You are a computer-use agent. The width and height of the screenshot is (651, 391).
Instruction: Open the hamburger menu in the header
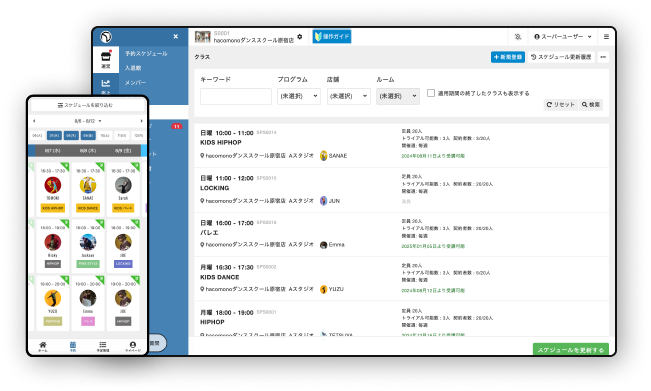[606, 37]
